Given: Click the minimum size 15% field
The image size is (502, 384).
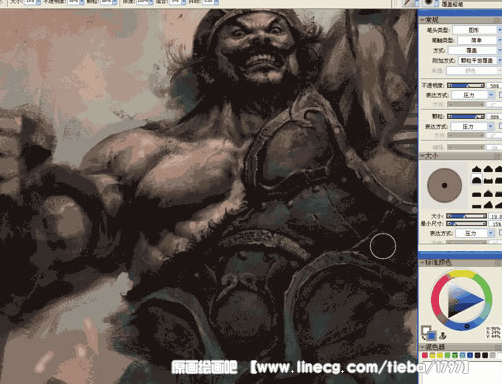Looking at the screenshot, I should tap(495, 224).
